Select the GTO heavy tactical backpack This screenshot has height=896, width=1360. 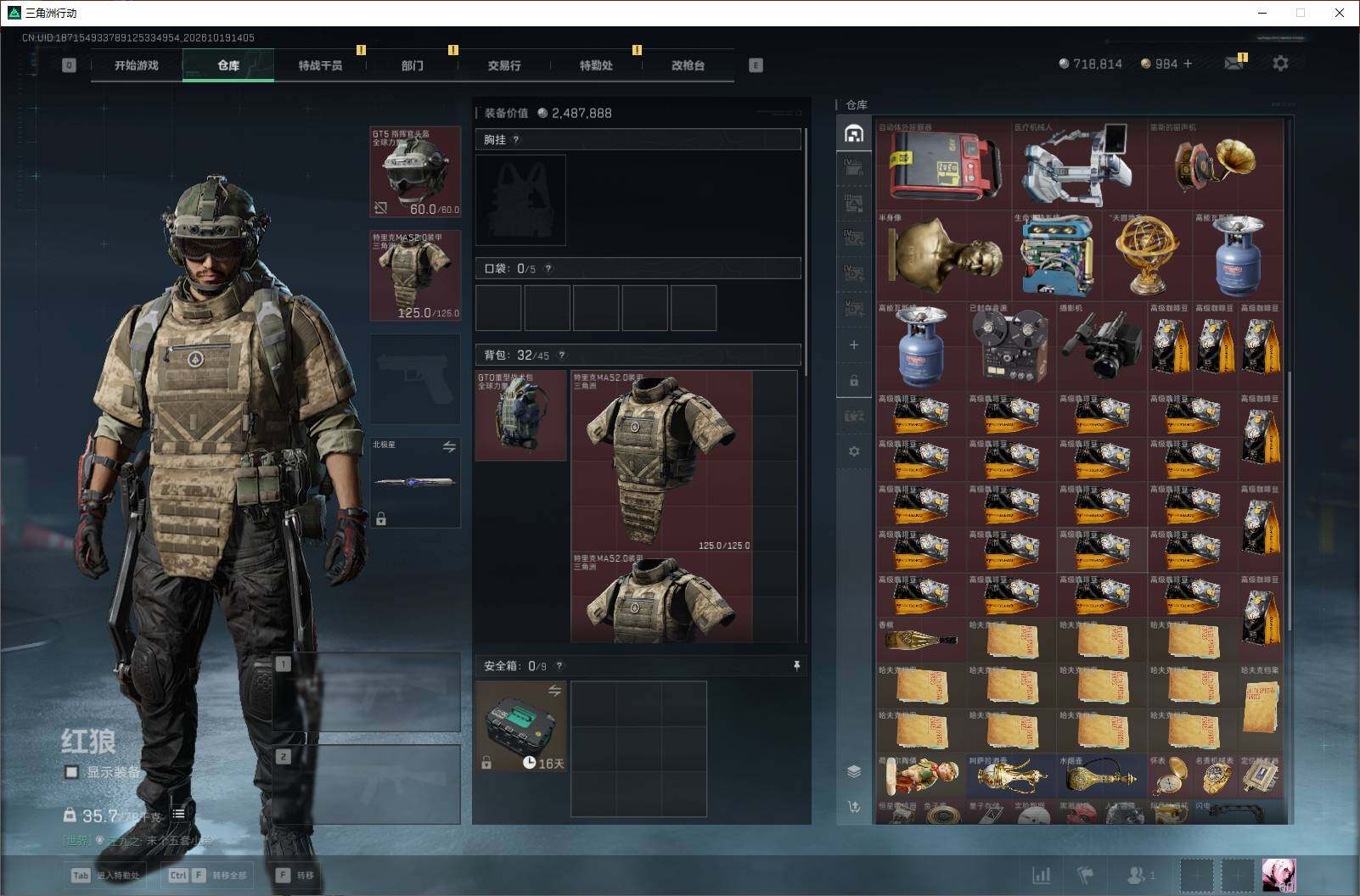coord(520,416)
